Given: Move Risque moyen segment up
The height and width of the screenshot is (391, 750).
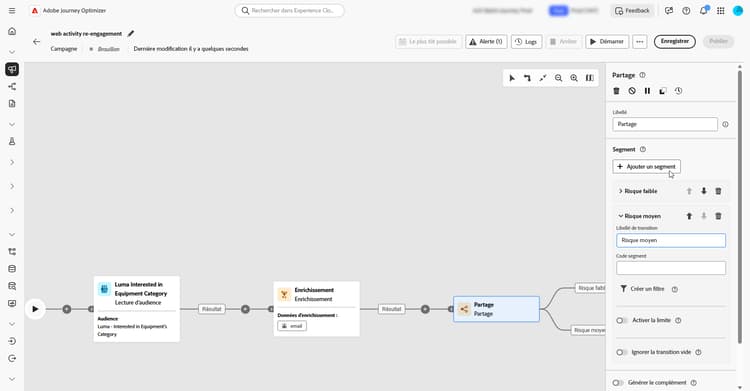Looking at the screenshot, I should 689,216.
